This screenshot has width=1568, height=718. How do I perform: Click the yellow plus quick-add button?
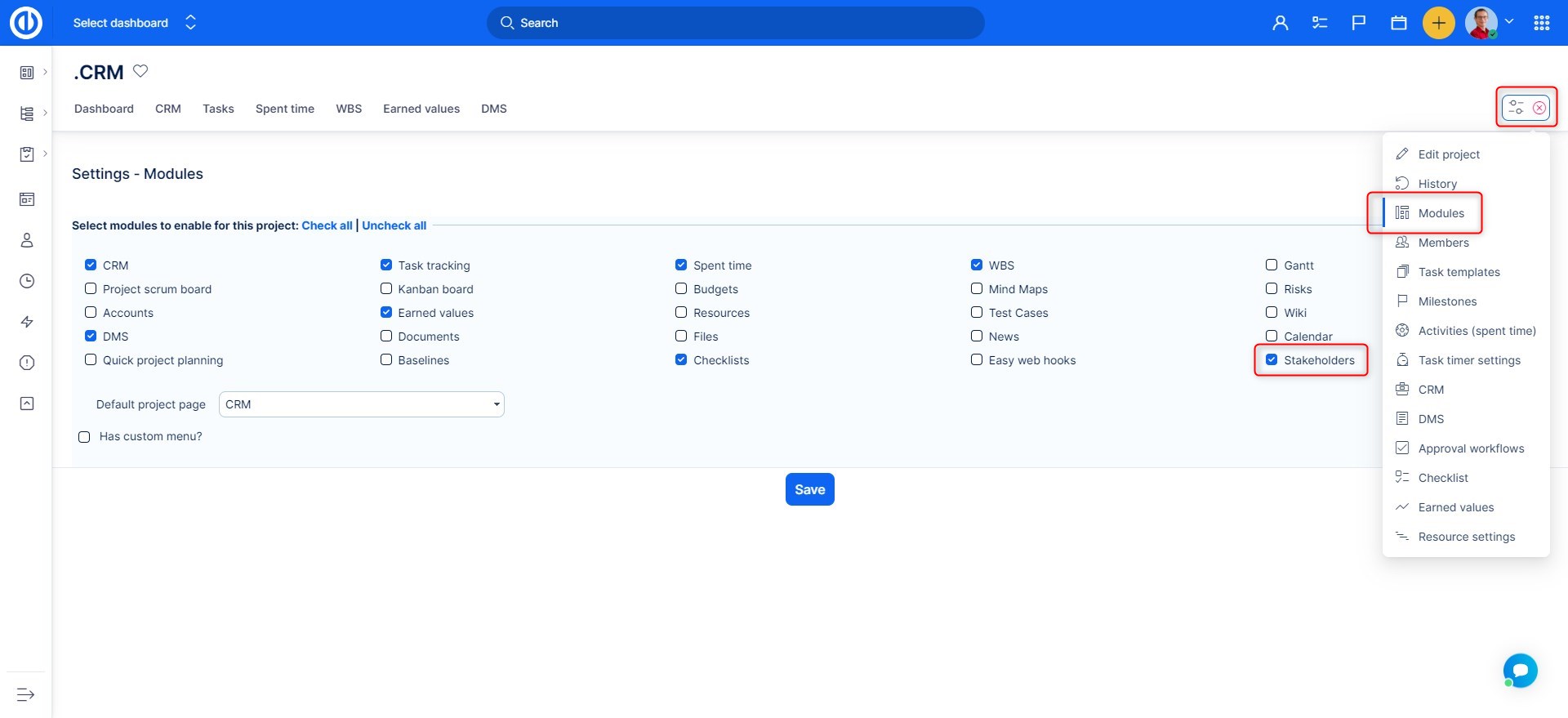tap(1438, 23)
